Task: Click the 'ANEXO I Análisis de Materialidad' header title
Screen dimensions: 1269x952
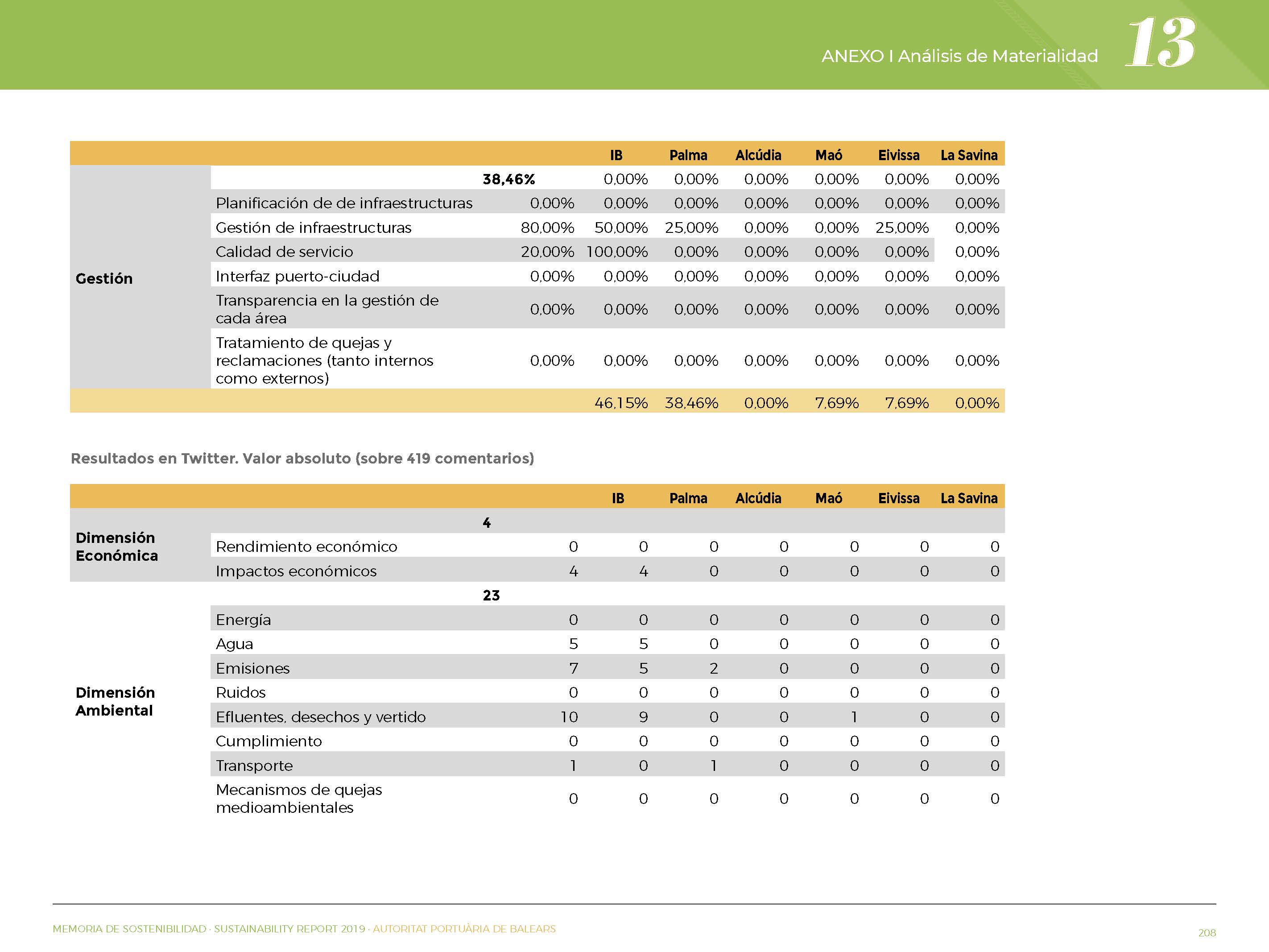Action: tap(959, 56)
